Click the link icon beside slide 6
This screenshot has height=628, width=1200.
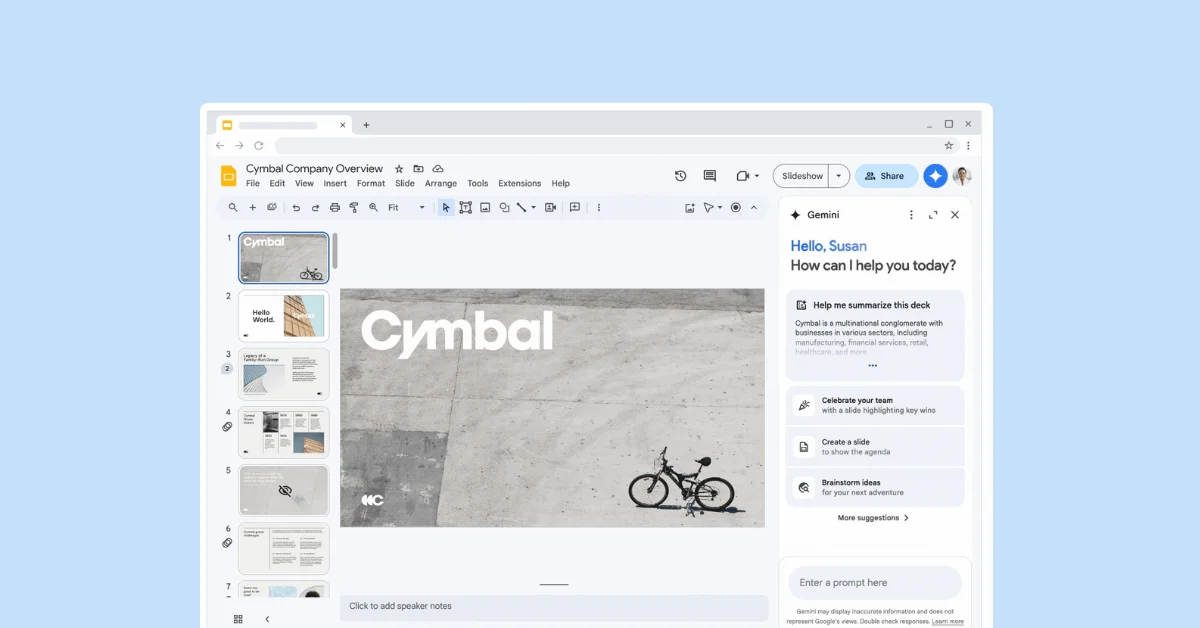[227, 543]
